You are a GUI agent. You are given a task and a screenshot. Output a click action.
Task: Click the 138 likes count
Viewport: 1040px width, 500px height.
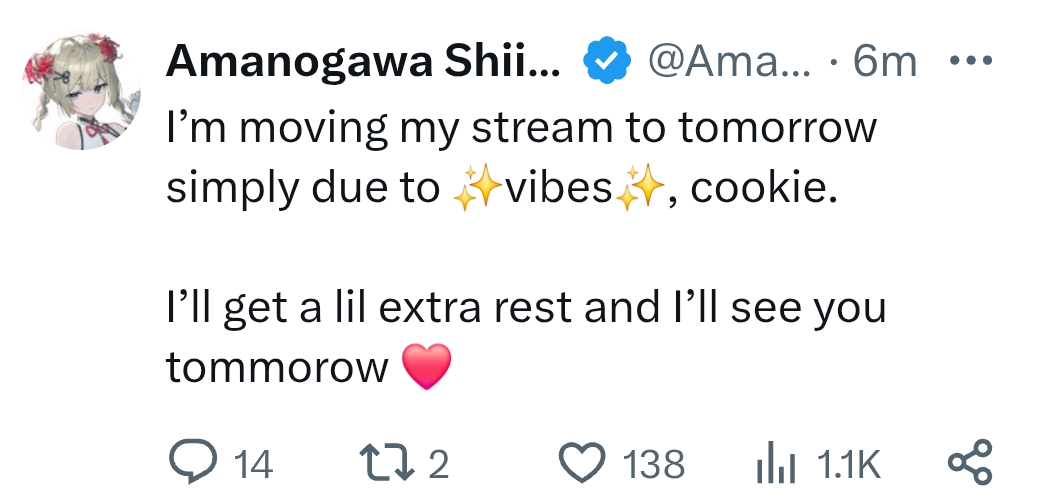(653, 464)
